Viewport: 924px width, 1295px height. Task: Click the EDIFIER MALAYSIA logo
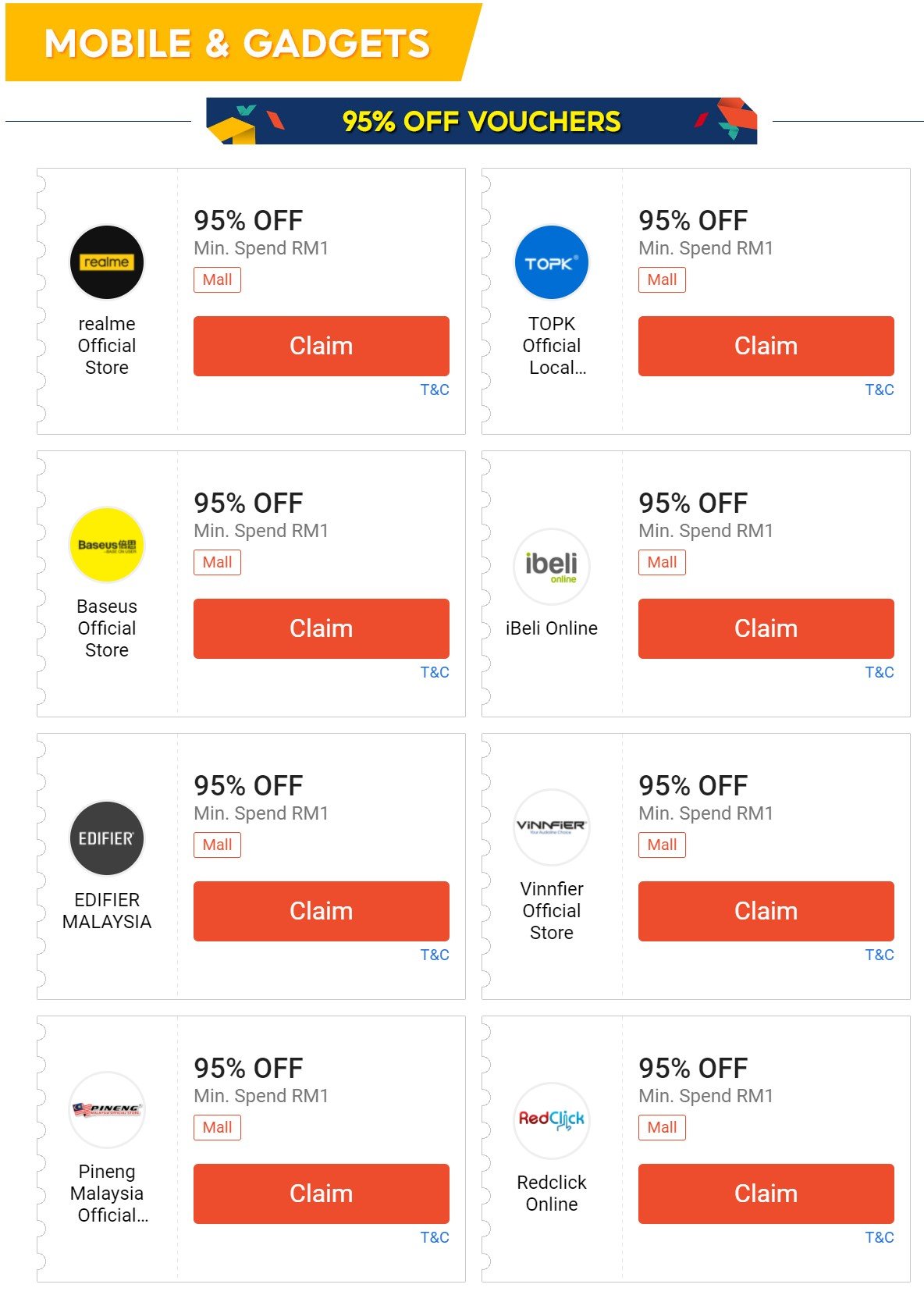coord(106,839)
